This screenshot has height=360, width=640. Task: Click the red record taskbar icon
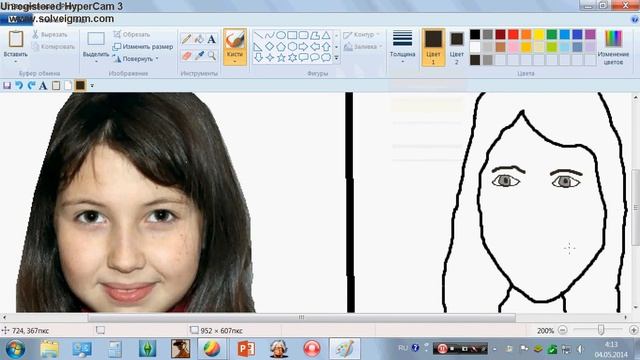[312, 349]
